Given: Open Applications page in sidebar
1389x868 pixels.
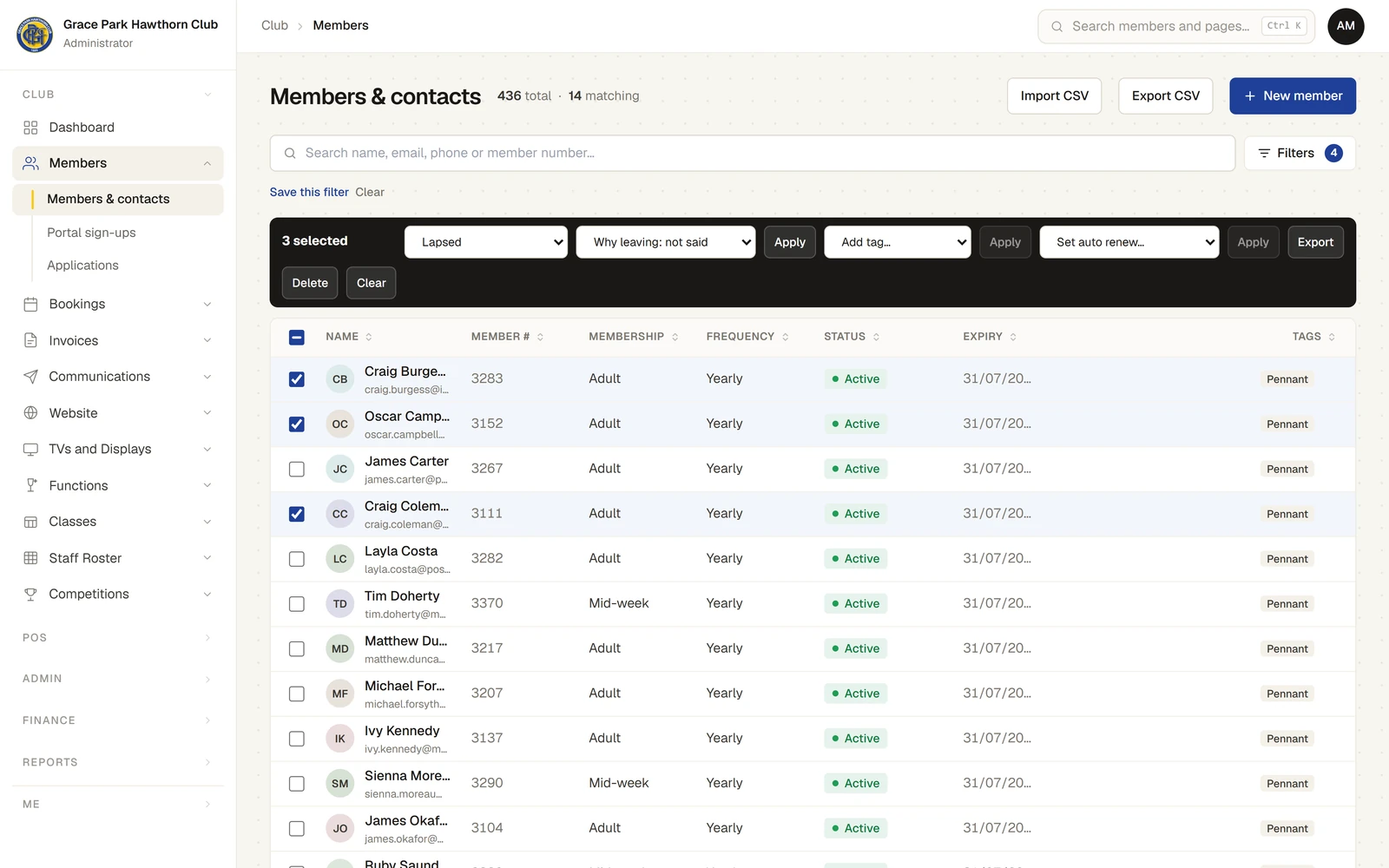Looking at the screenshot, I should click(x=82, y=266).
